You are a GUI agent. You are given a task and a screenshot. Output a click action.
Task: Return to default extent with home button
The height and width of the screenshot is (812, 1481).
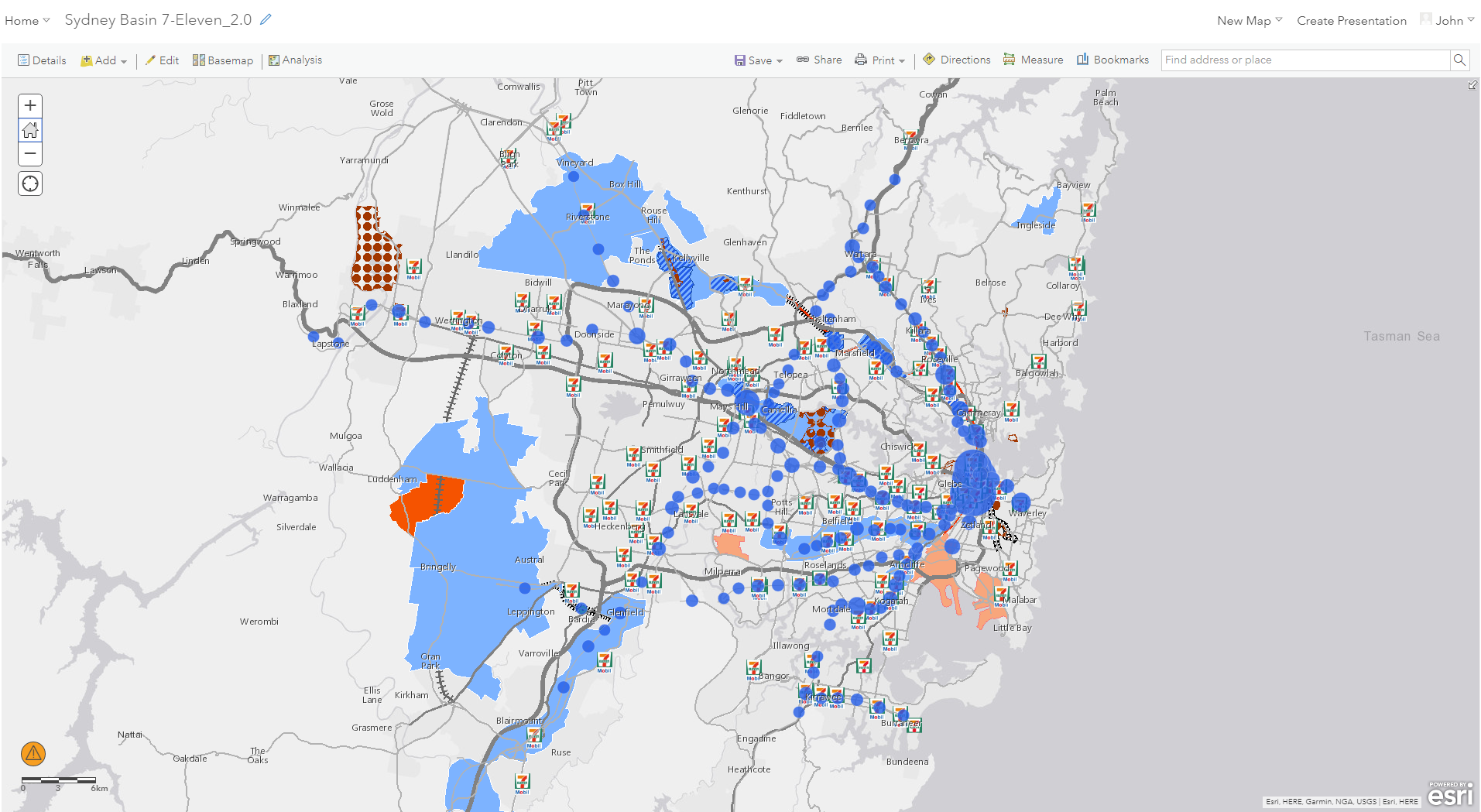[x=30, y=130]
